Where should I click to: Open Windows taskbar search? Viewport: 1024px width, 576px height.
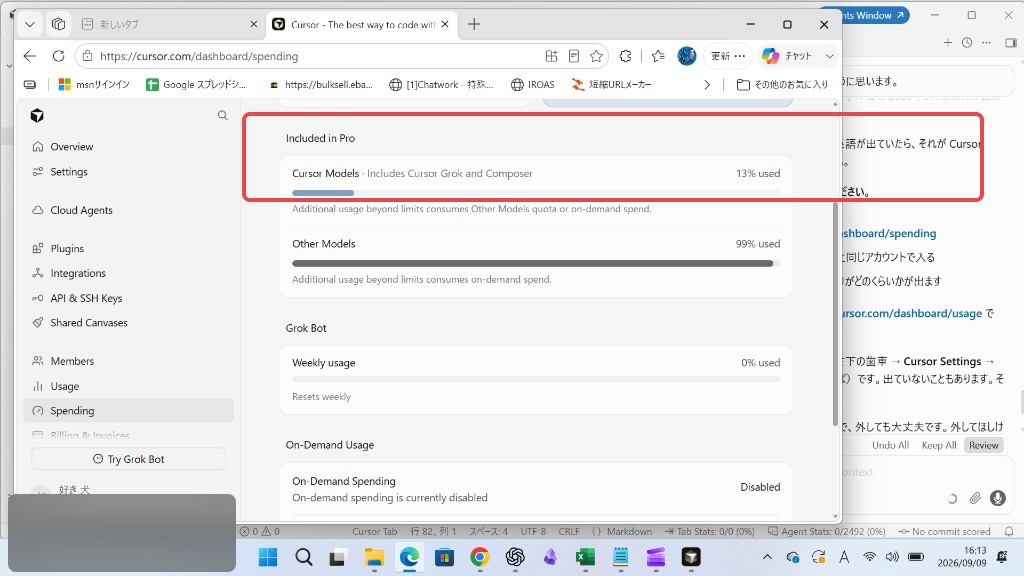[304, 557]
